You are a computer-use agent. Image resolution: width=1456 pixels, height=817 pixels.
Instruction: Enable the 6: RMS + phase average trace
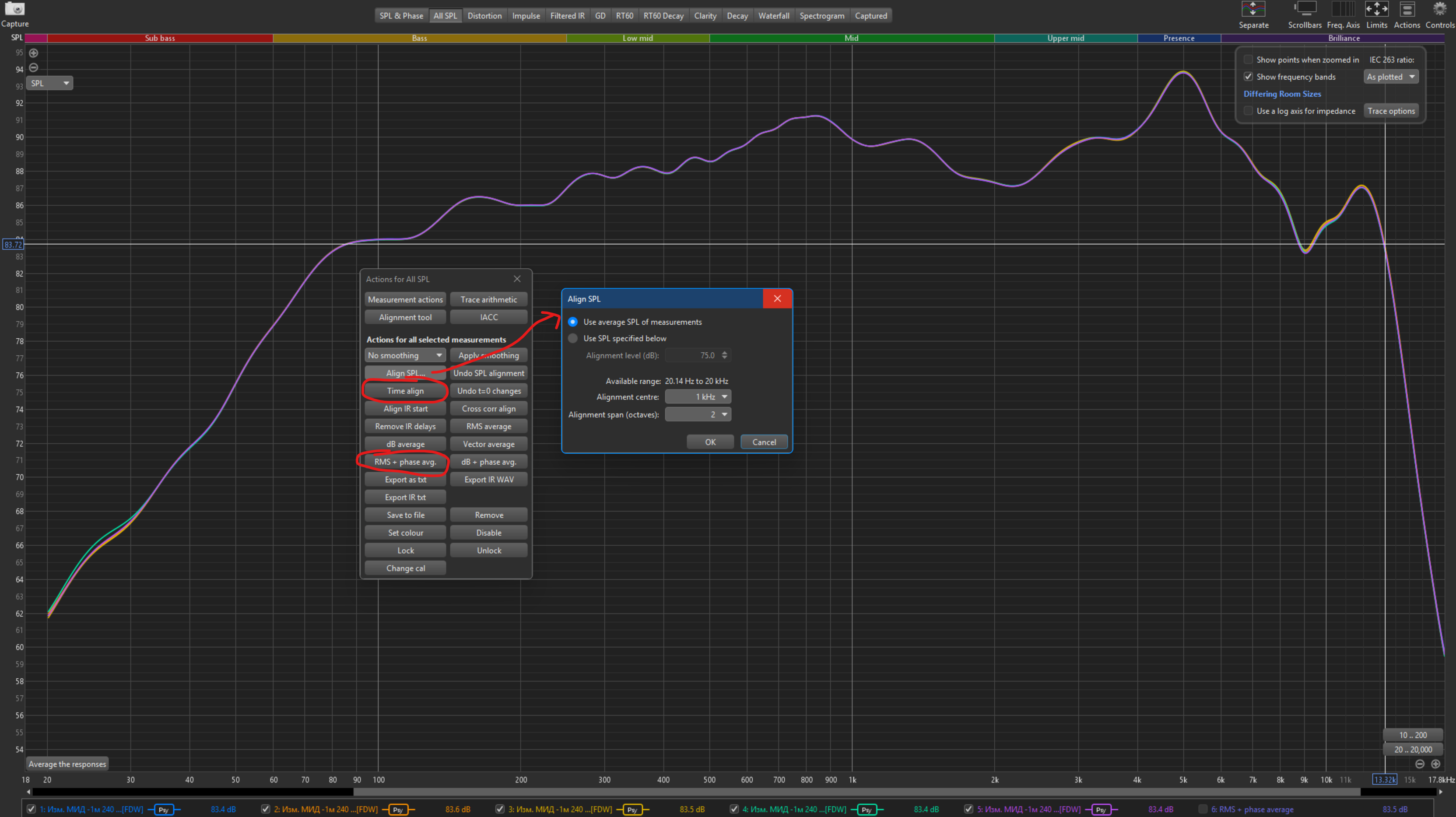tap(1203, 809)
